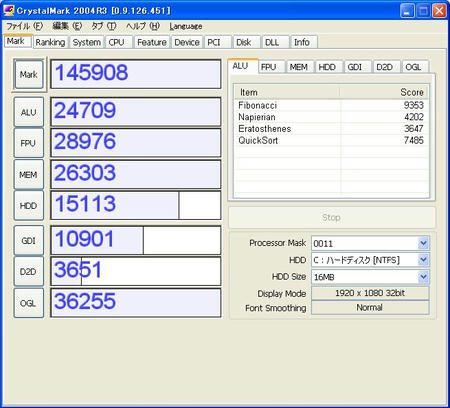Click the Score column header
This screenshot has height=408, width=450.
coord(384,92)
